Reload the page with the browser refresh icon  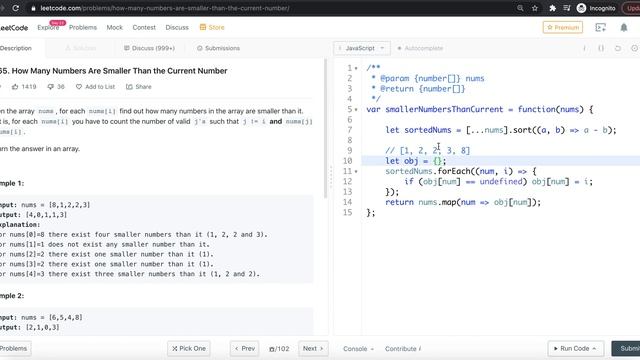coord(16,8)
